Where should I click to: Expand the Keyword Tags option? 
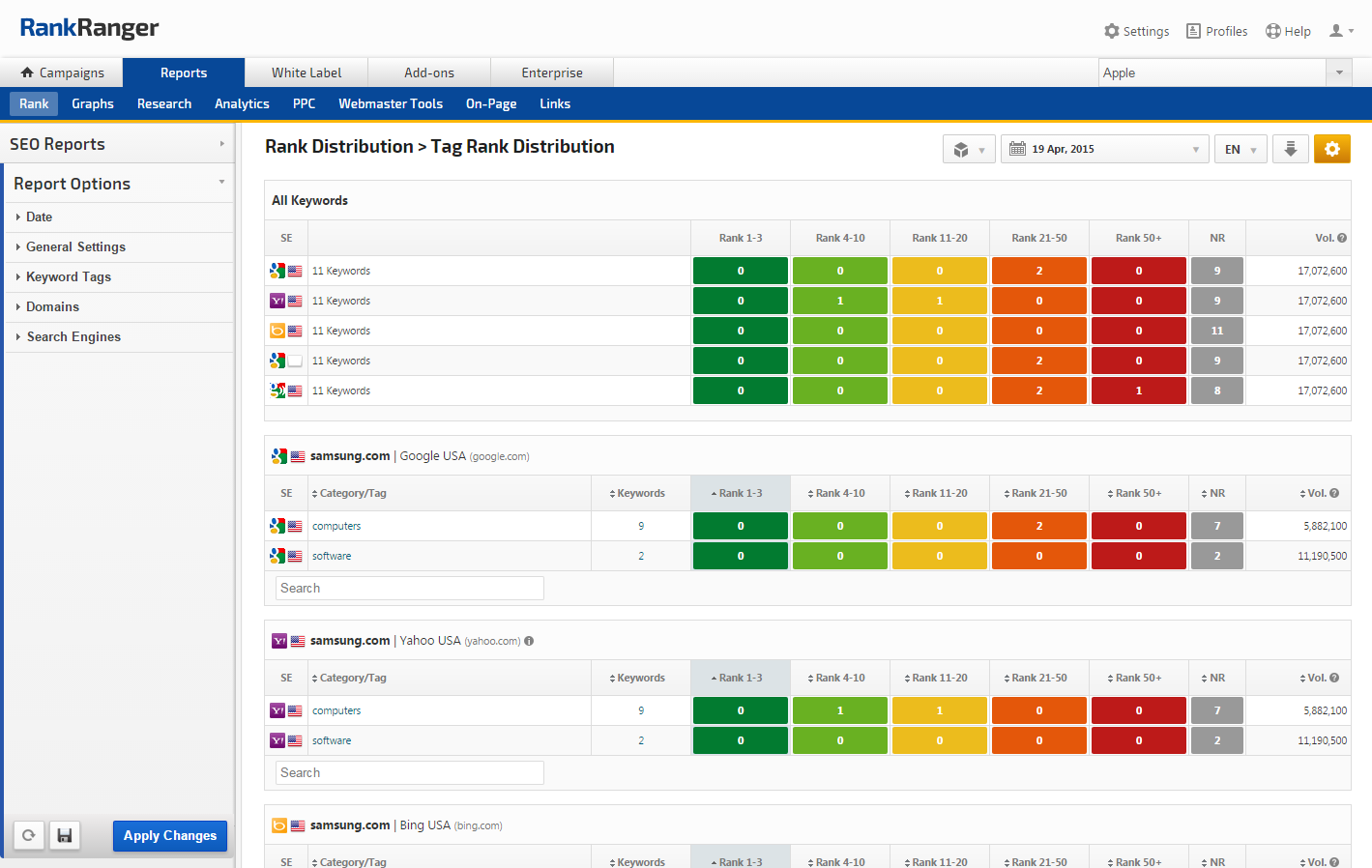(68, 276)
